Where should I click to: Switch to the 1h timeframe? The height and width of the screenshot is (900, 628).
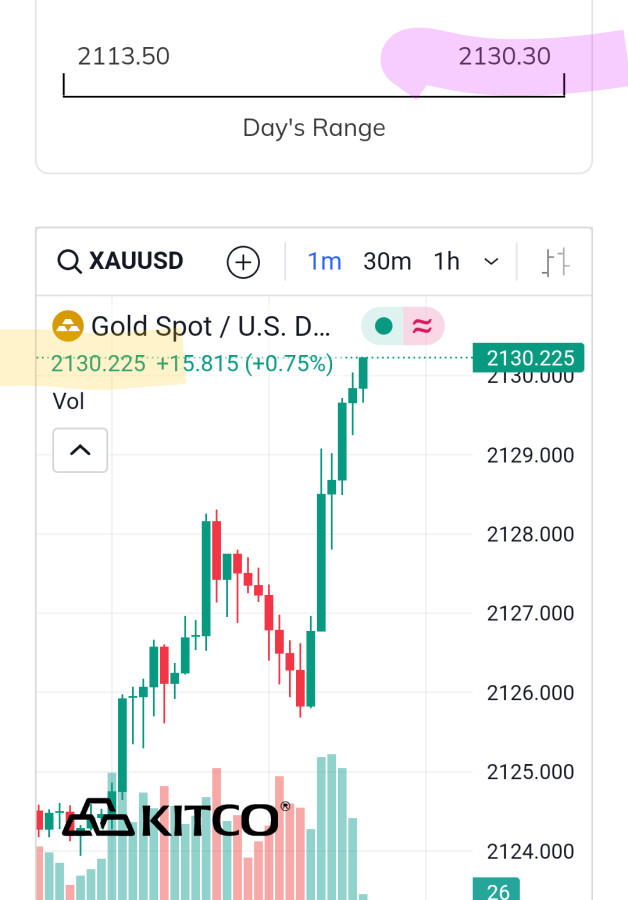point(446,262)
